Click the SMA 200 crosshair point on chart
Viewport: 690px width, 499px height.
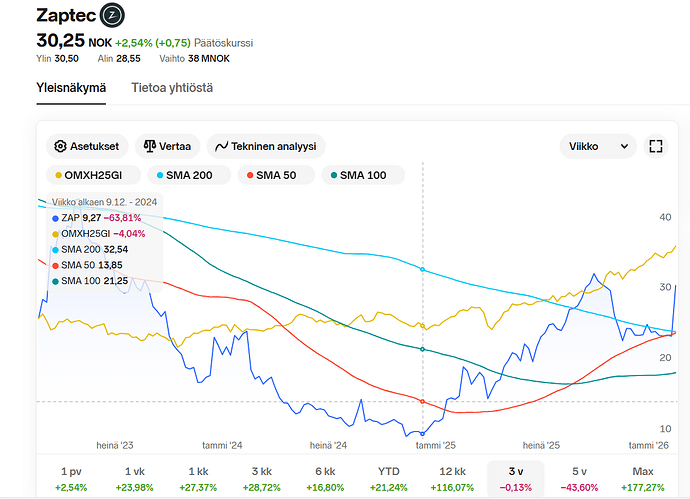[423, 270]
